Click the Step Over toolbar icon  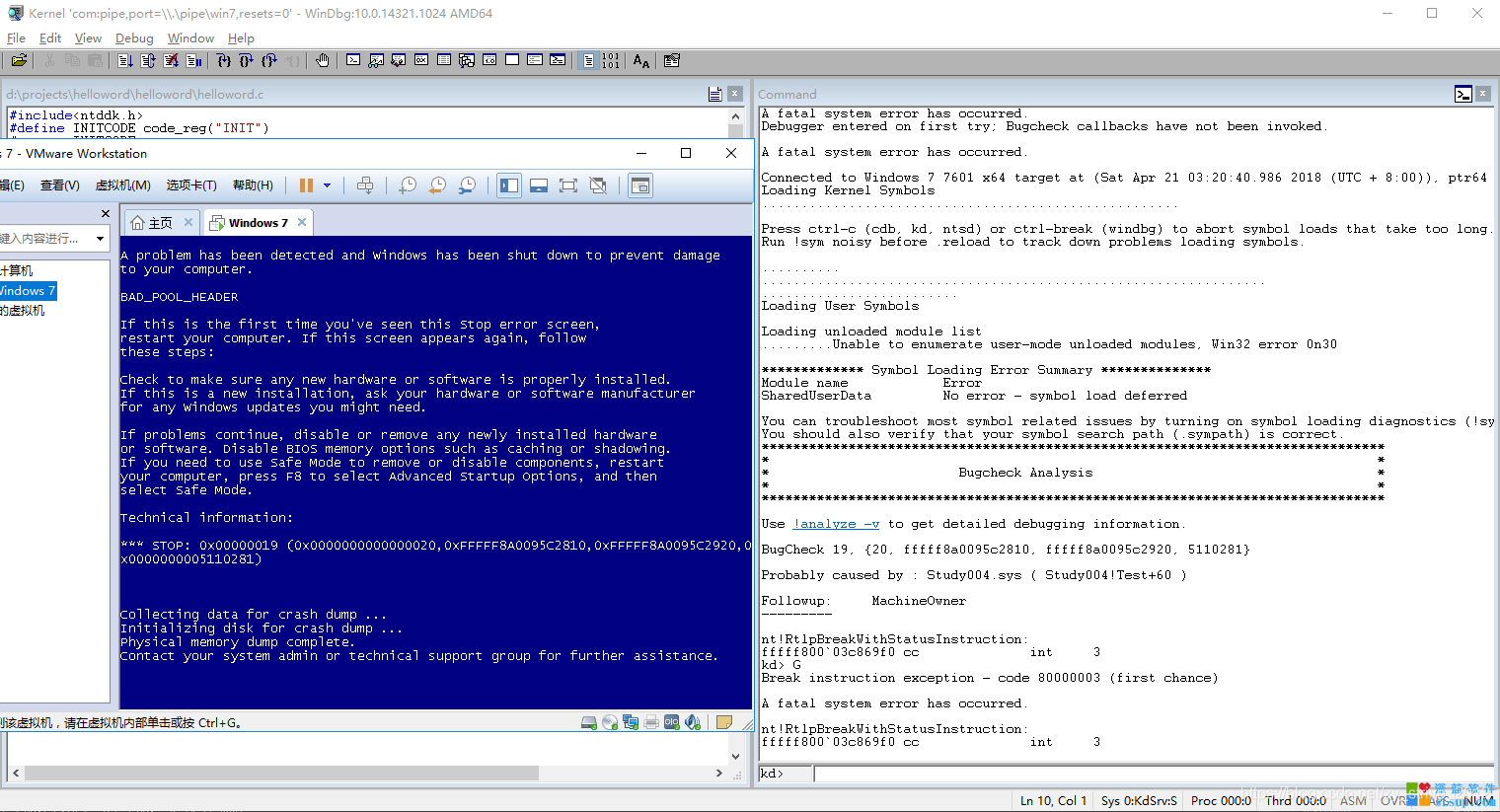point(247,60)
